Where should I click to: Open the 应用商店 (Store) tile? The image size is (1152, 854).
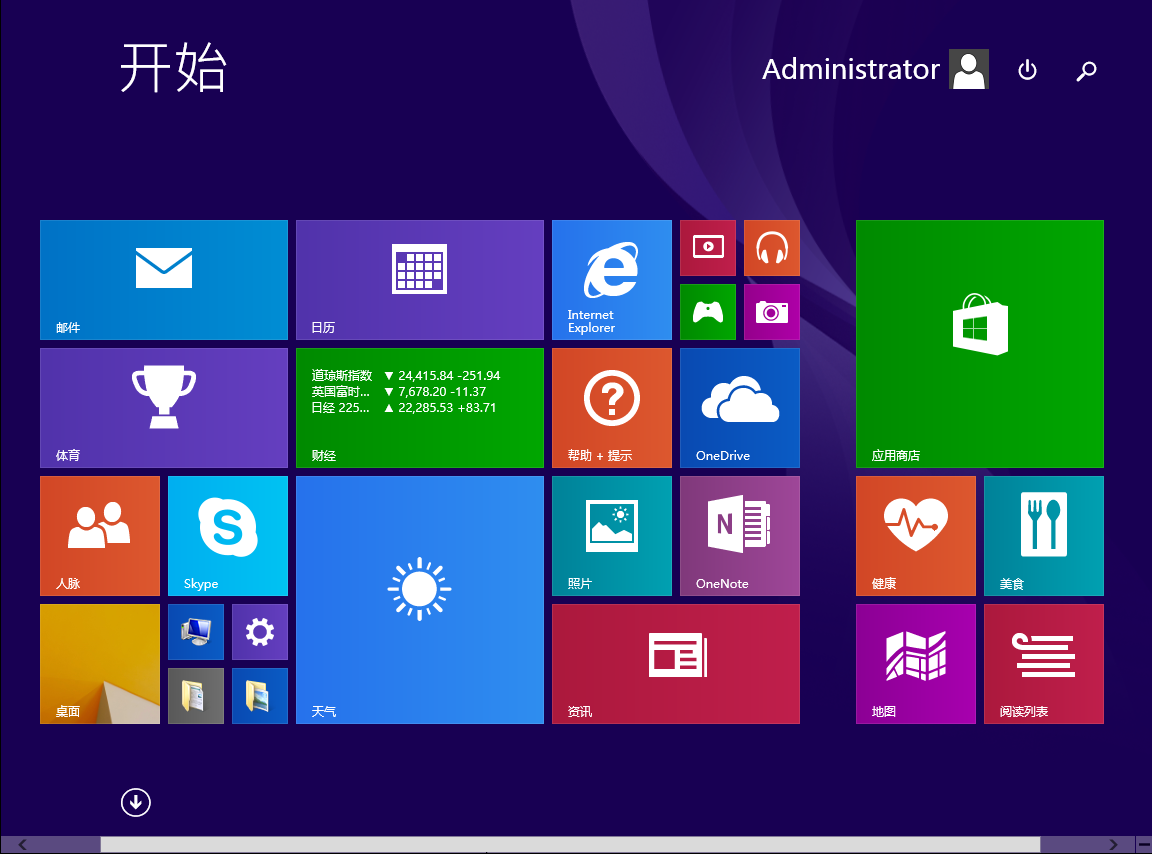click(x=979, y=344)
